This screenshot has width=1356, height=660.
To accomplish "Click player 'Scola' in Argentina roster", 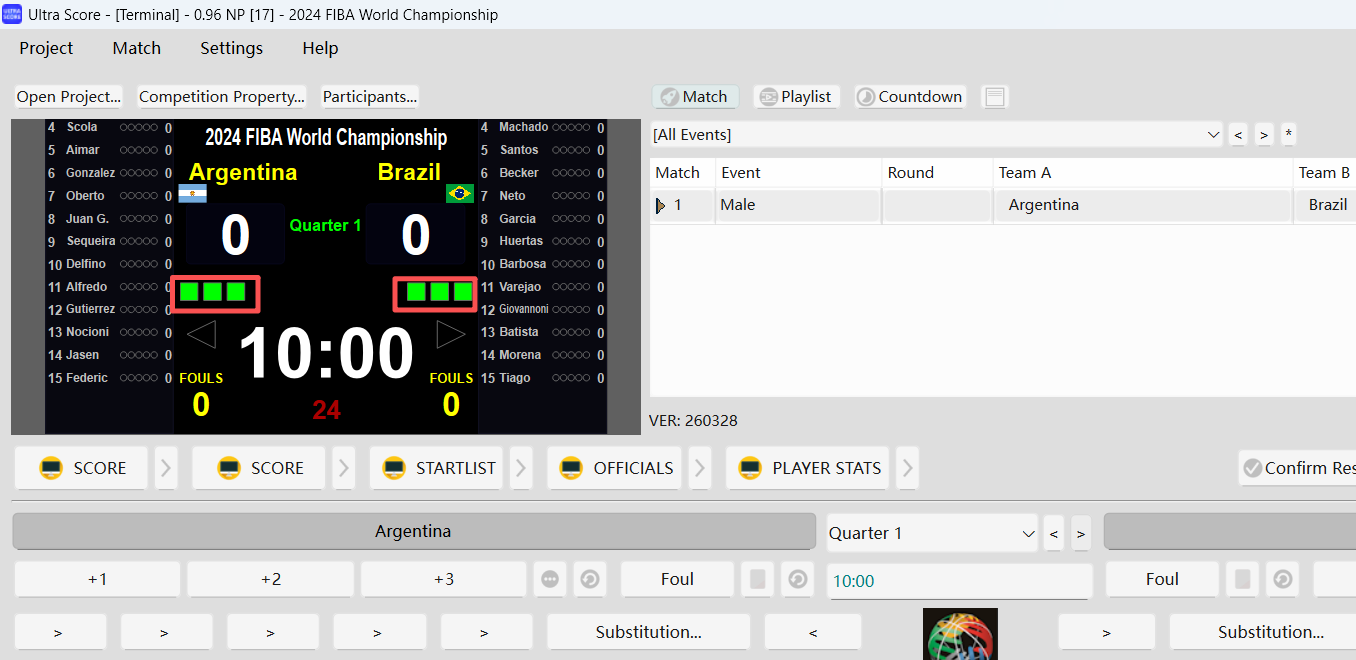I will pos(82,127).
